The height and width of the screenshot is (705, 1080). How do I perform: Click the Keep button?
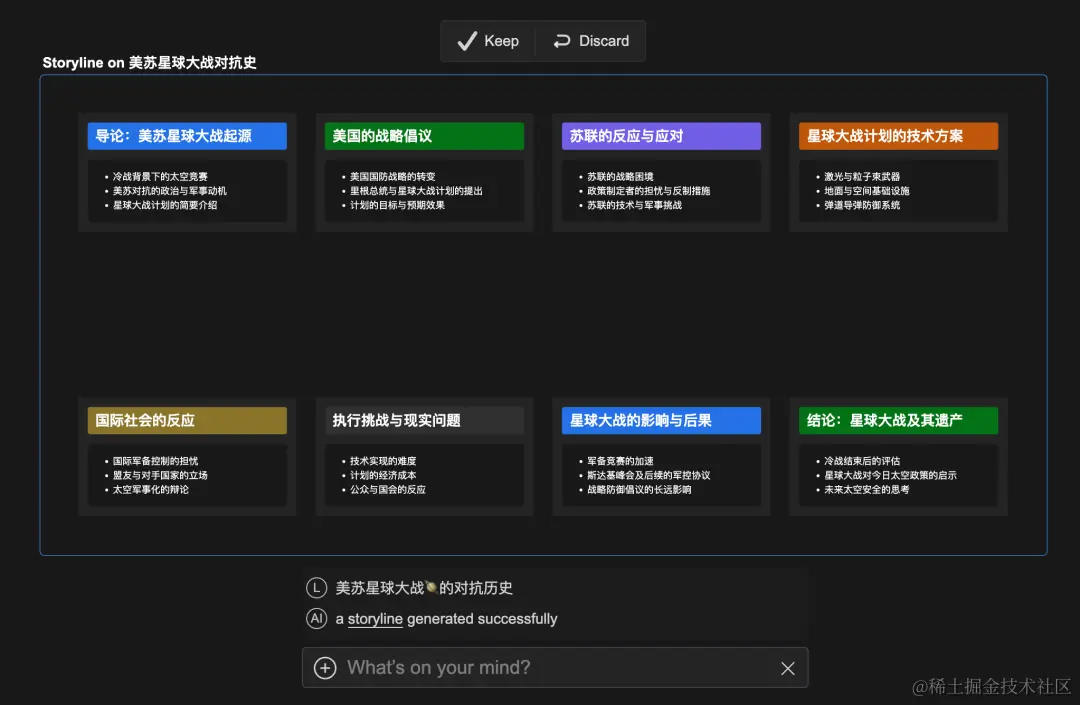488,41
